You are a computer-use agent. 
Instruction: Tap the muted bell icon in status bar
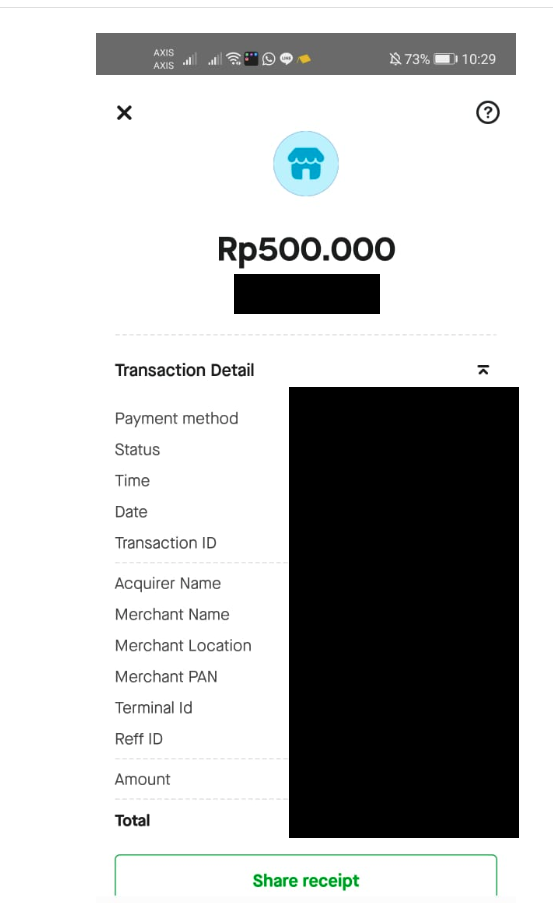tap(395, 59)
